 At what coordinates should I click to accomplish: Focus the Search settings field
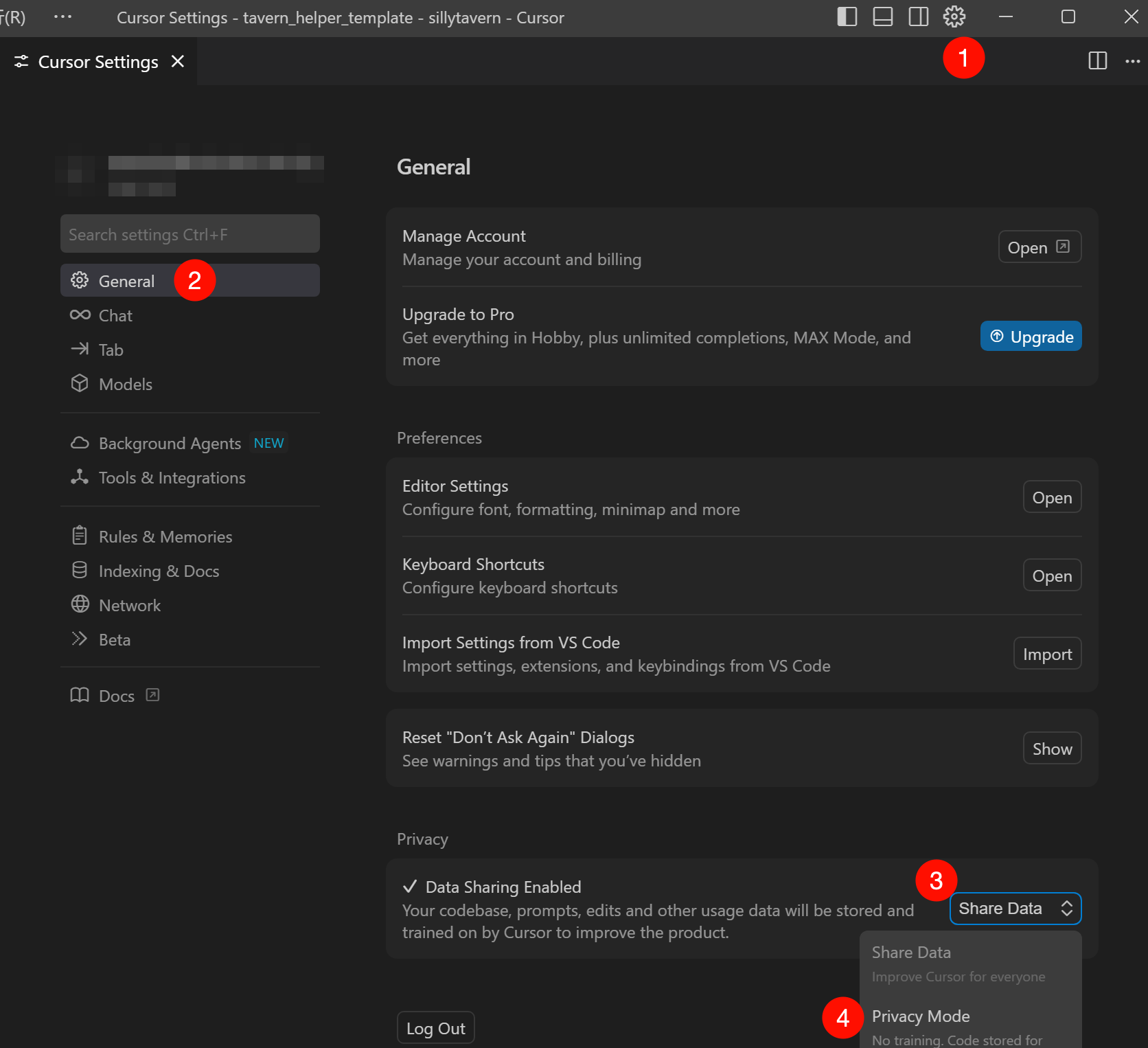pos(190,234)
